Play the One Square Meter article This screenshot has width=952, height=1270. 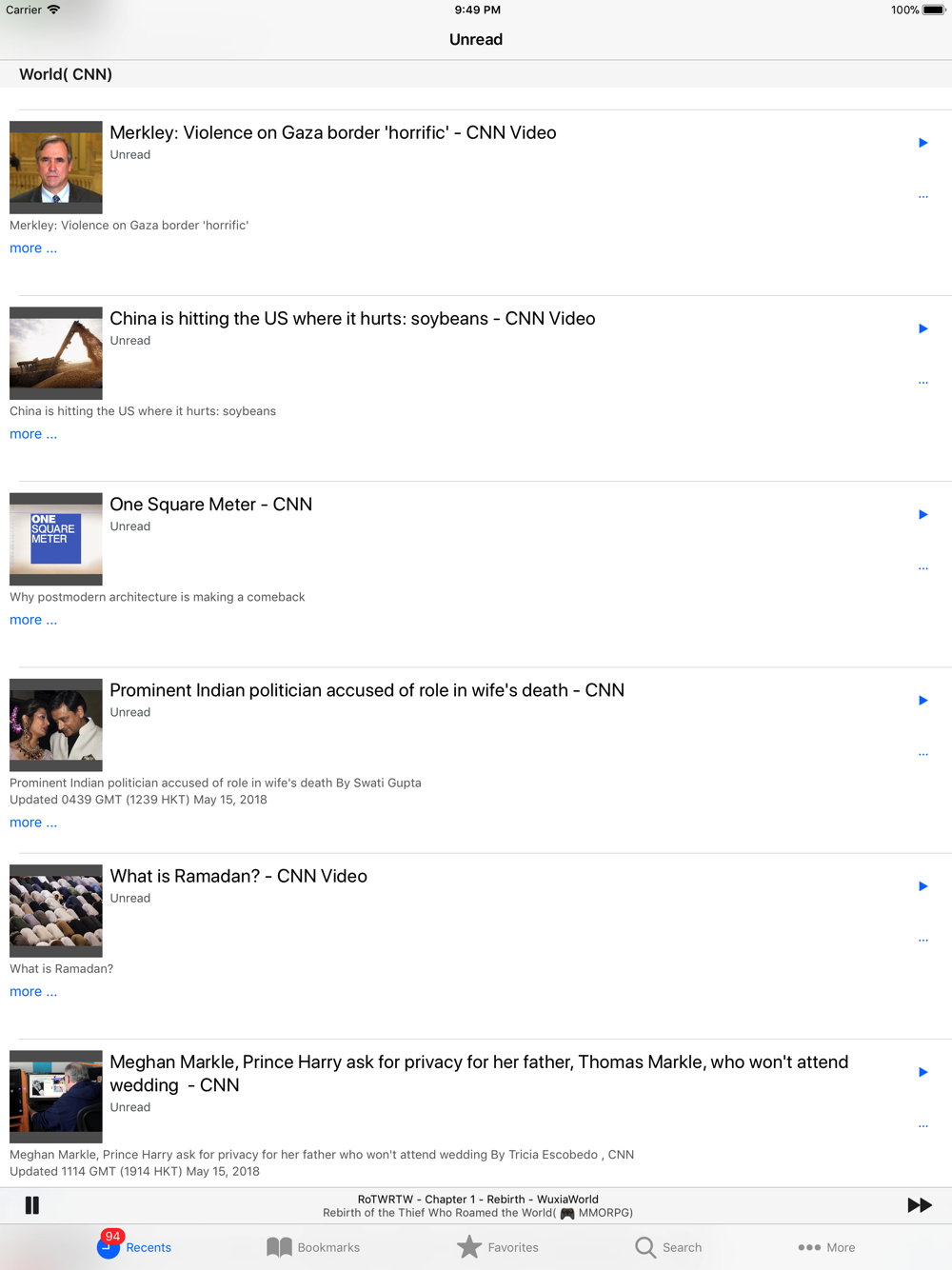(x=922, y=514)
